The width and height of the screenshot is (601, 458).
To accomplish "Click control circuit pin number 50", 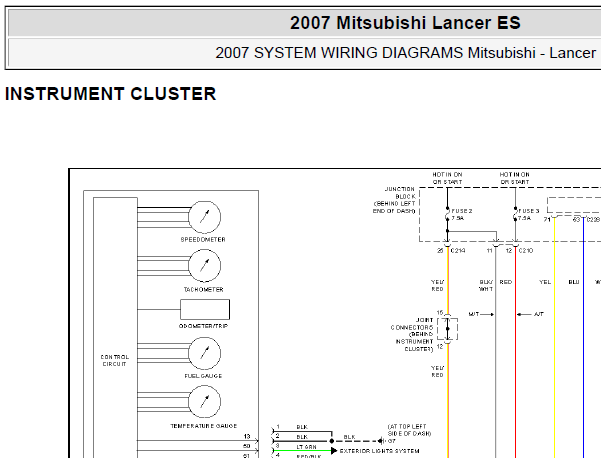I will [x=247, y=446].
